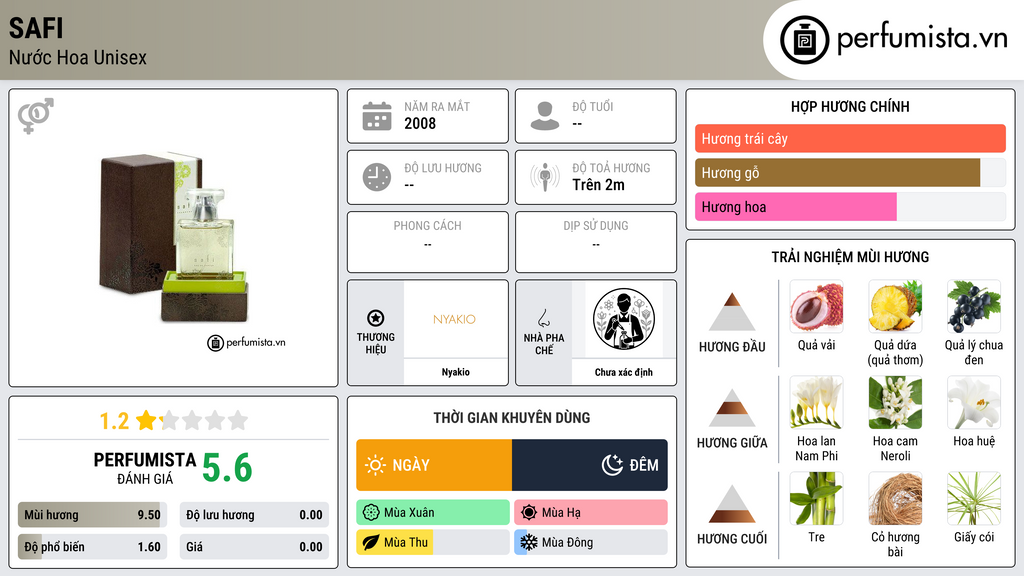Click the Chưa xác định perfumer label

(x=624, y=372)
